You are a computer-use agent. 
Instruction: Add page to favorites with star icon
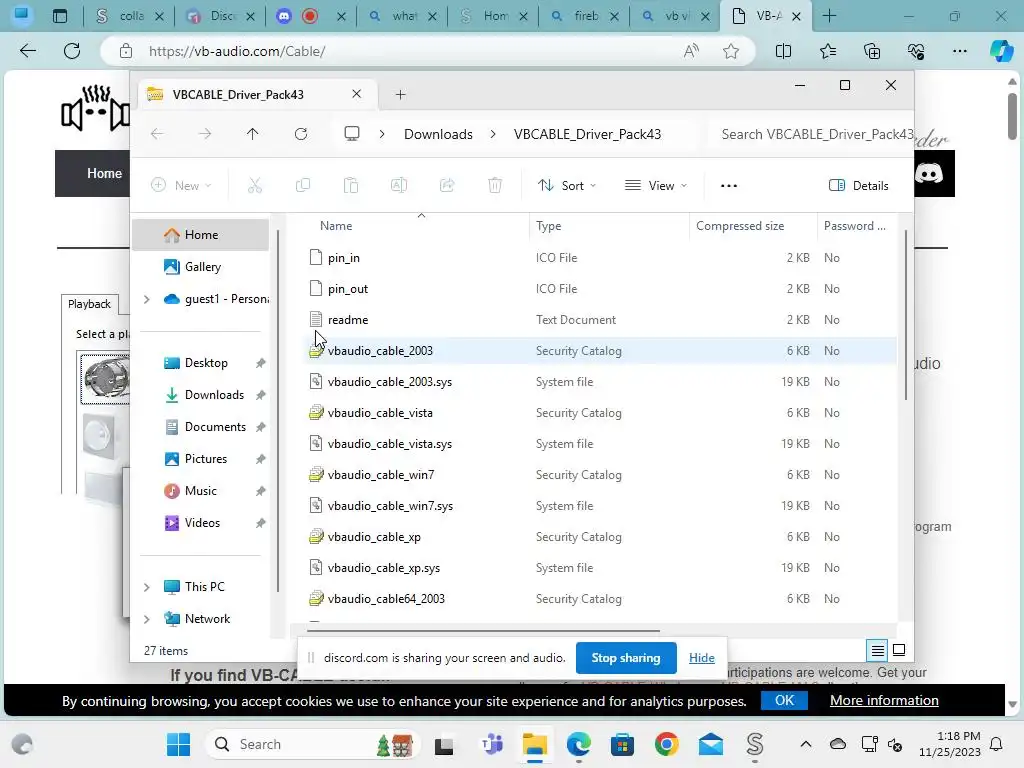(731, 51)
